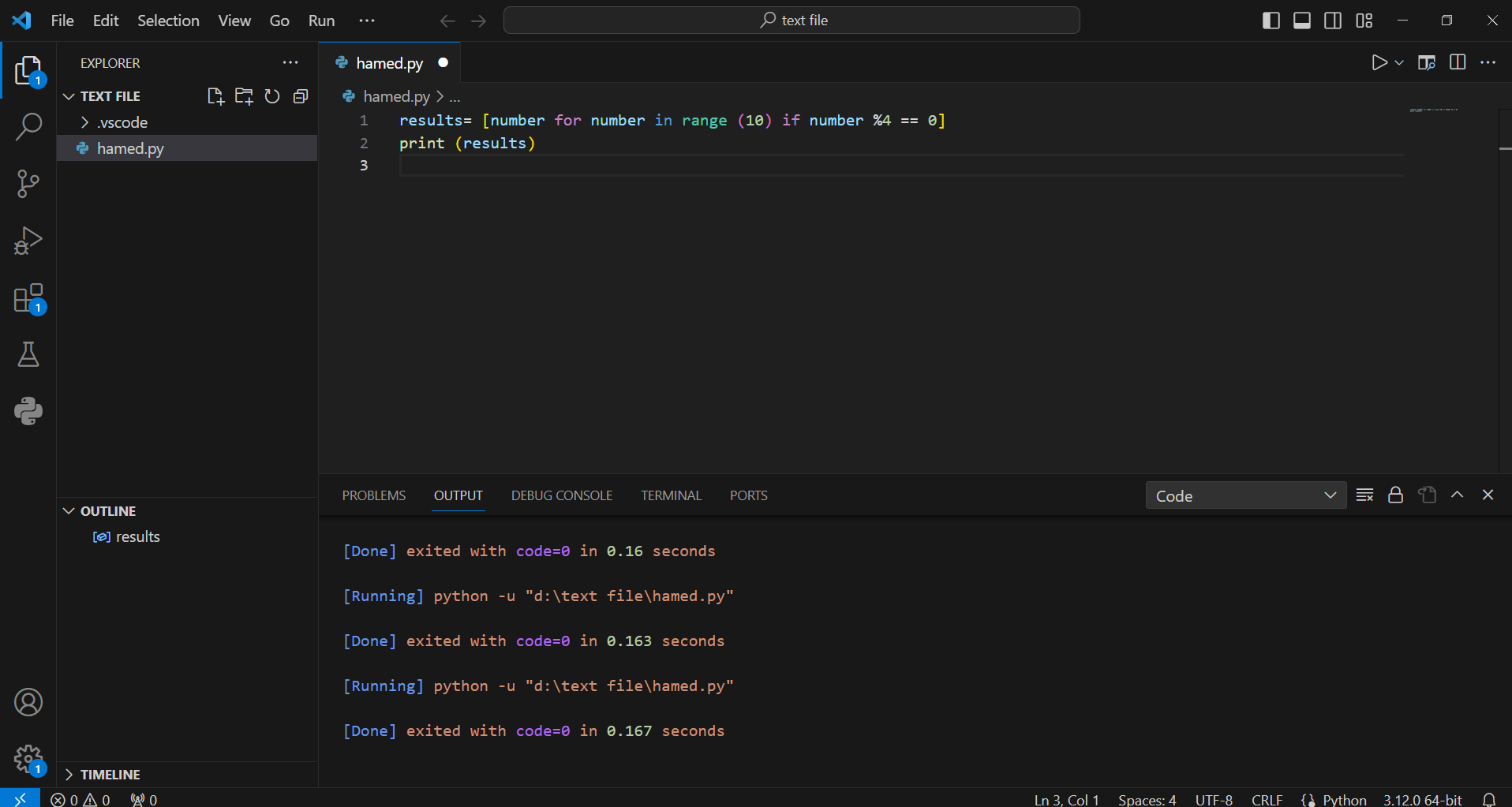The height and width of the screenshot is (807, 1512).
Task: Click the remote window status icon
Action: click(x=20, y=798)
